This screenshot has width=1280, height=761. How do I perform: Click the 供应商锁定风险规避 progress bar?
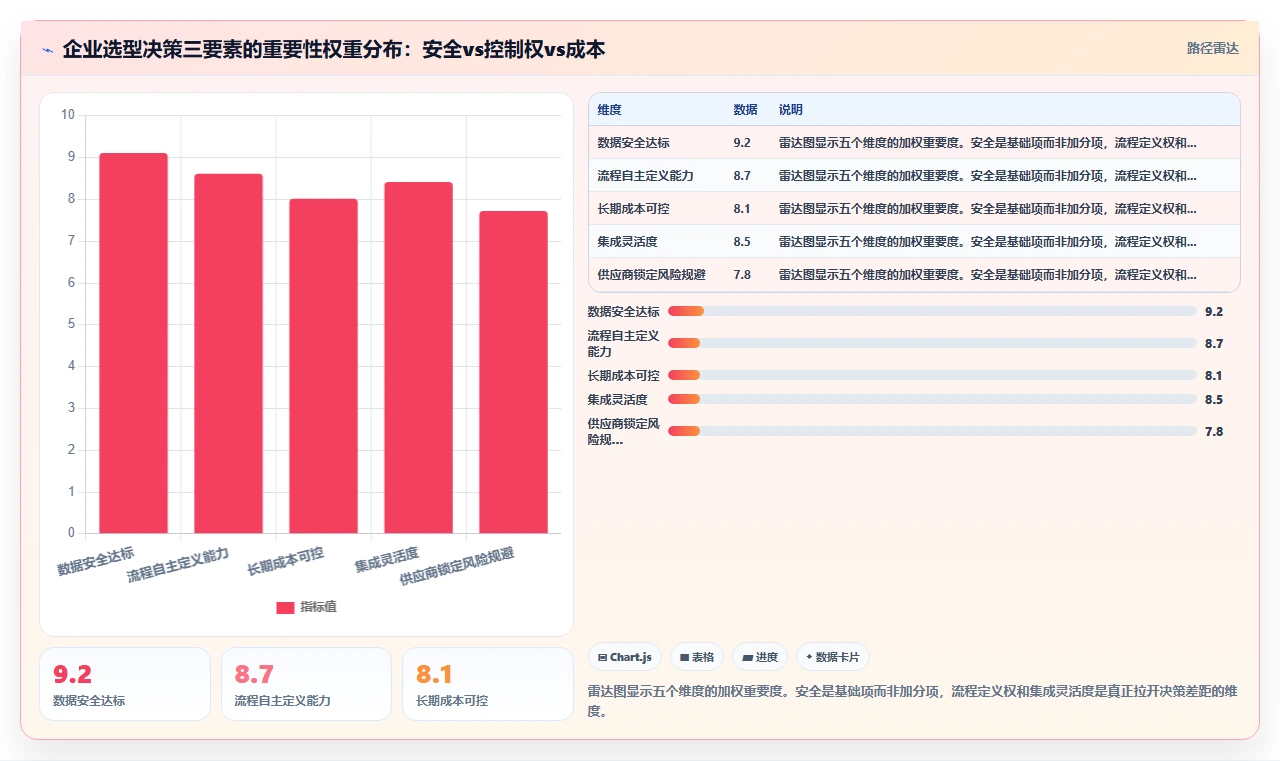coord(932,431)
